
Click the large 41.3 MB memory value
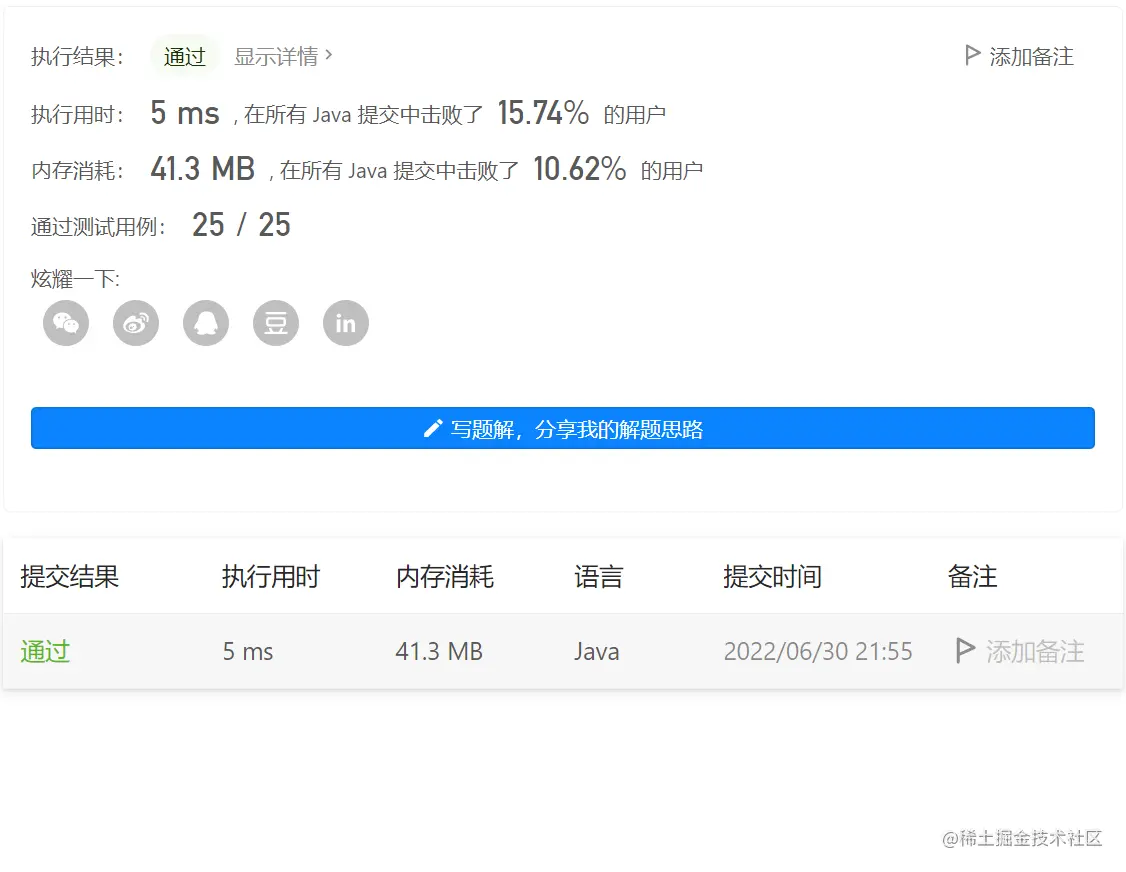(x=203, y=169)
